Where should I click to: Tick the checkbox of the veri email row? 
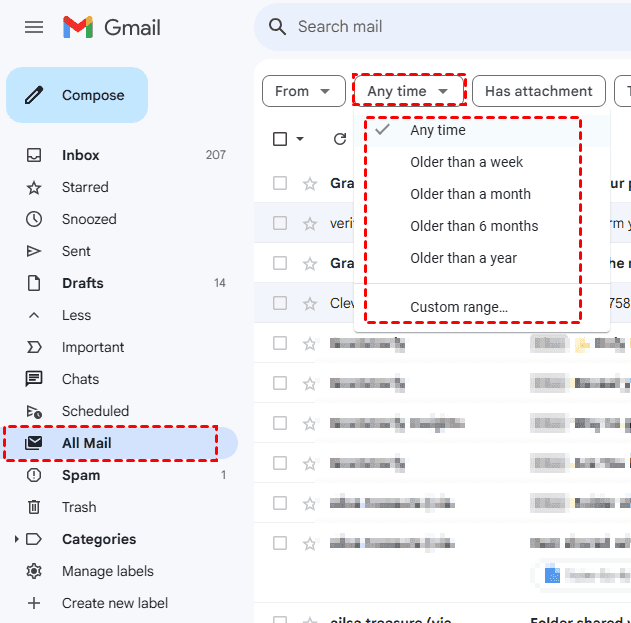[280, 223]
